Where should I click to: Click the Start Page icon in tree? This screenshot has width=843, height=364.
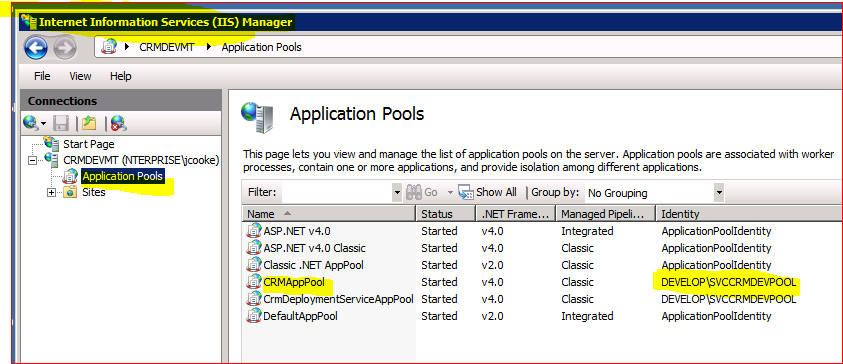52,144
